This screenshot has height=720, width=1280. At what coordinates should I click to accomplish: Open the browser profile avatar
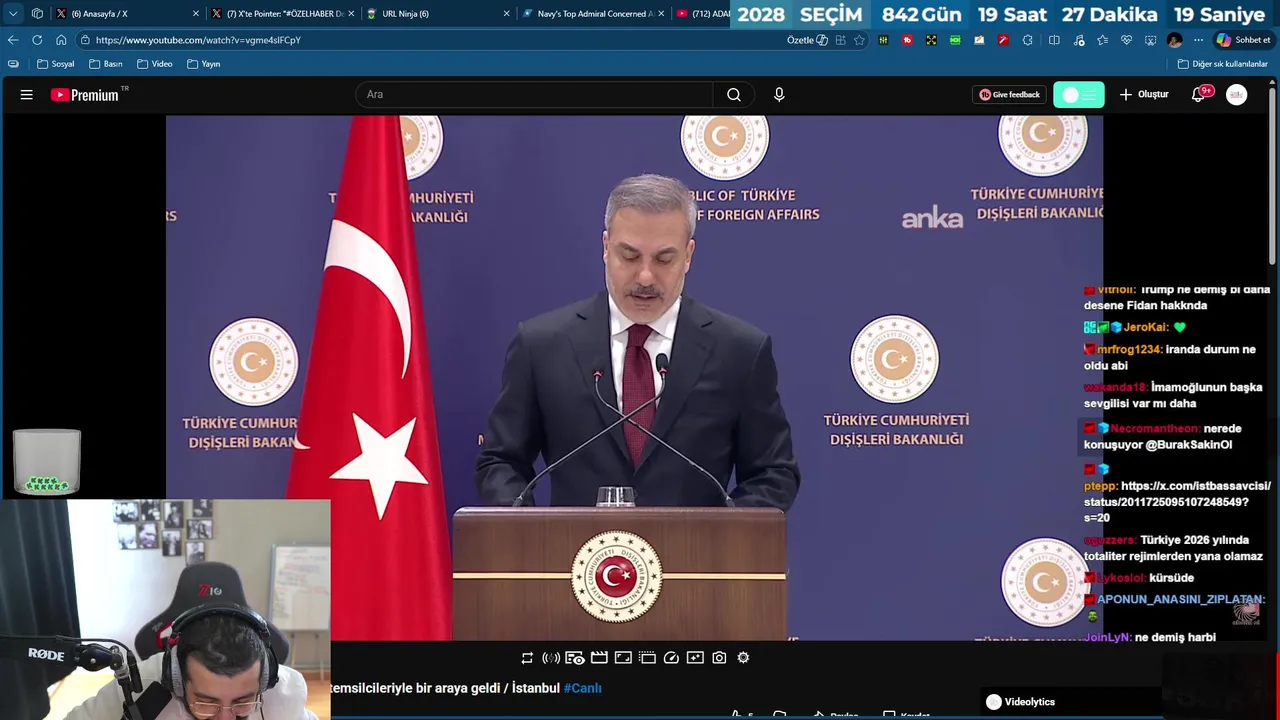tap(1174, 40)
